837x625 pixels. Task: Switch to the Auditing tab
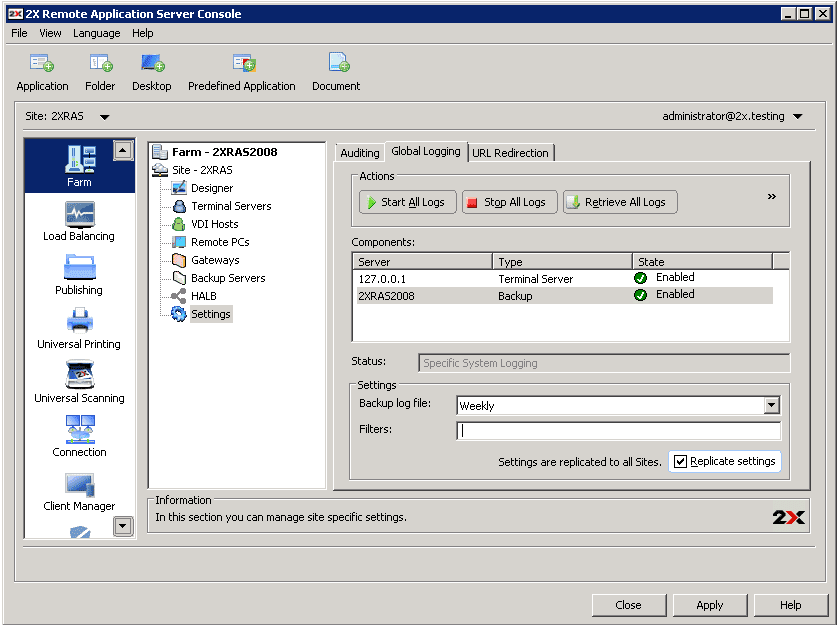pyautogui.click(x=360, y=153)
